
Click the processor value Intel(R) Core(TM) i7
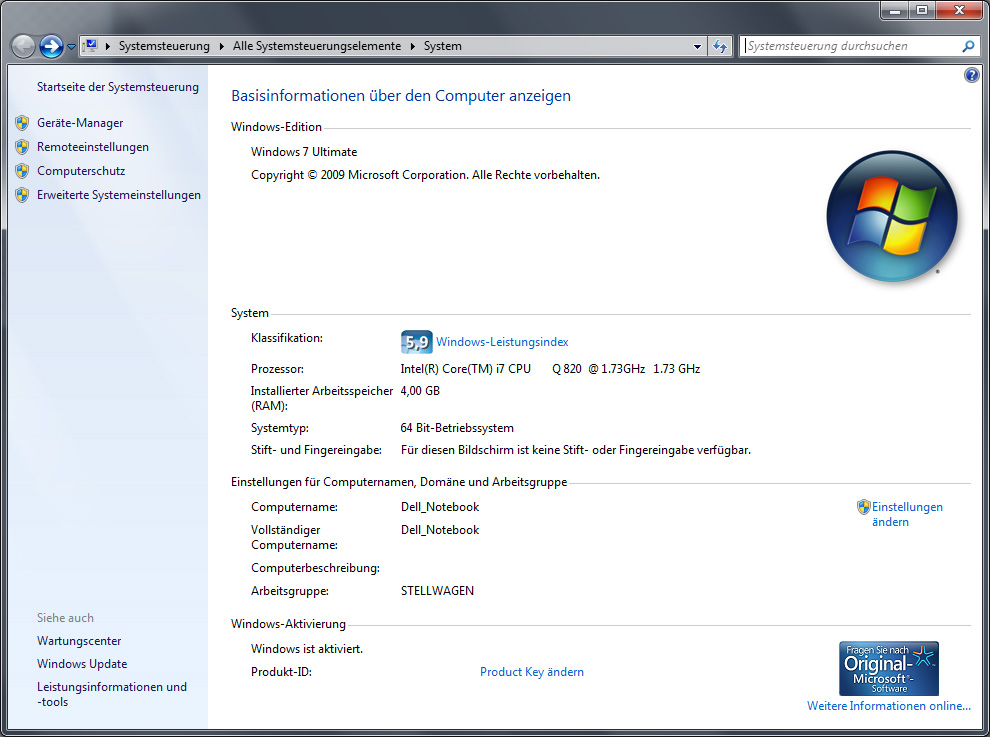550,369
